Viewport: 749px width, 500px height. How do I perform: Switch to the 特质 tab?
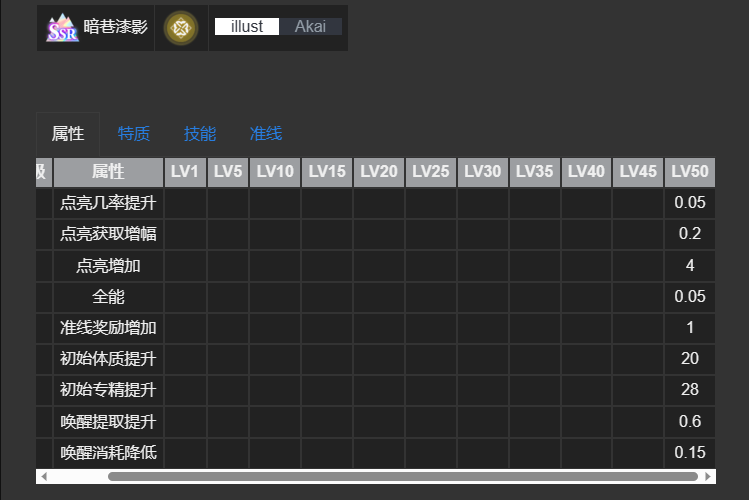(x=134, y=134)
